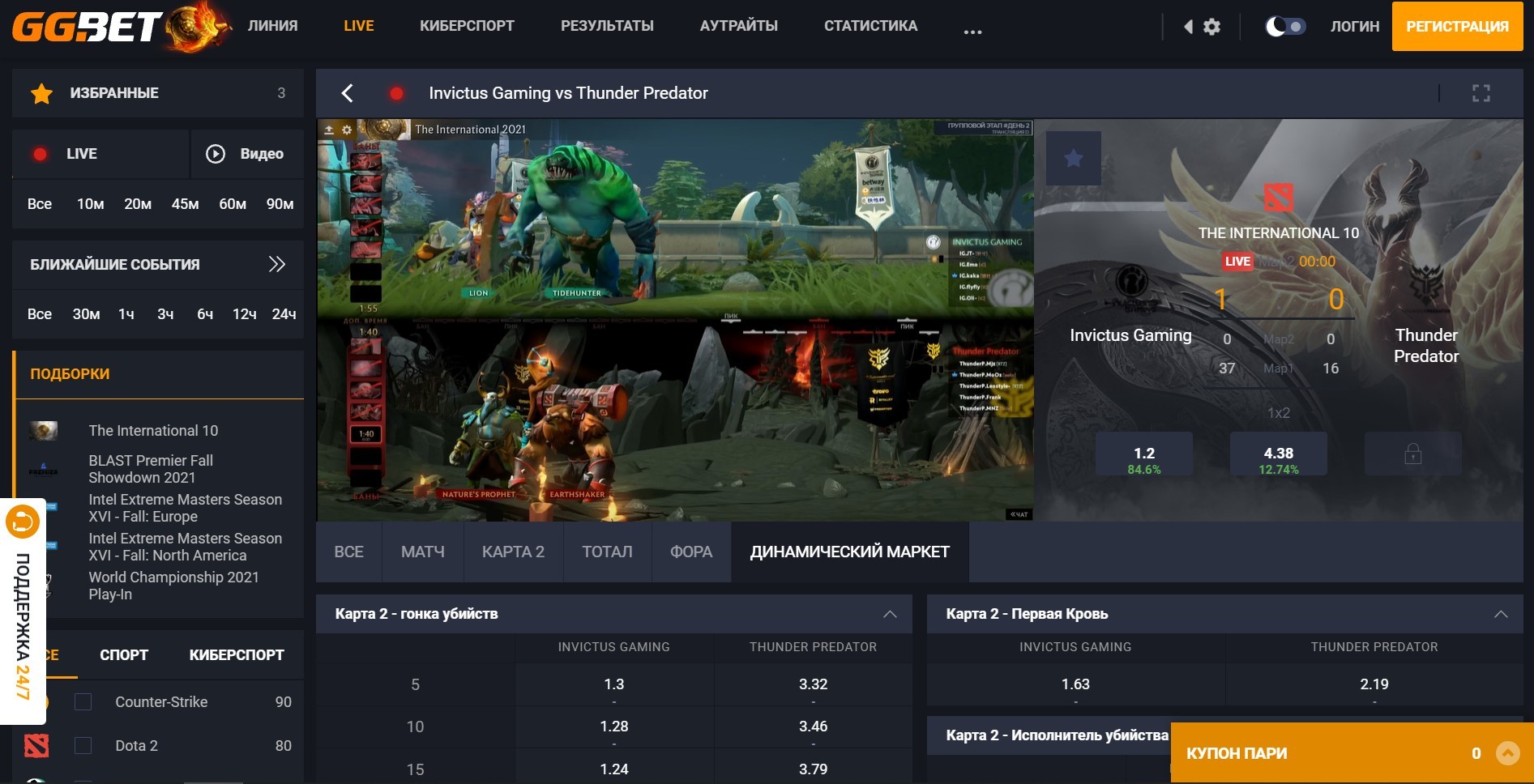Add match to favorites with star
Image resolution: width=1534 pixels, height=784 pixels.
pyautogui.click(x=1074, y=159)
